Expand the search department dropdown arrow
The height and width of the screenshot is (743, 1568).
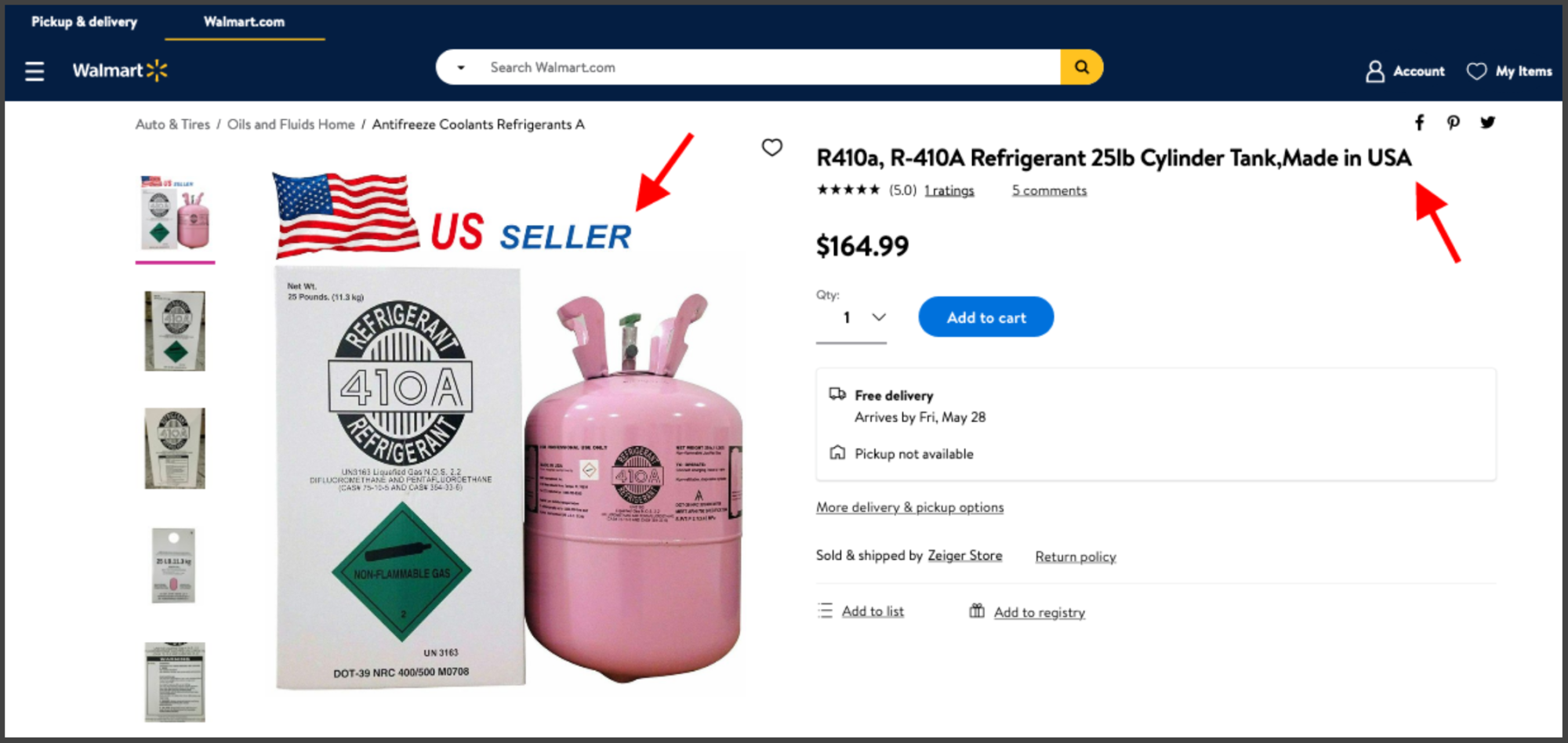[x=461, y=67]
